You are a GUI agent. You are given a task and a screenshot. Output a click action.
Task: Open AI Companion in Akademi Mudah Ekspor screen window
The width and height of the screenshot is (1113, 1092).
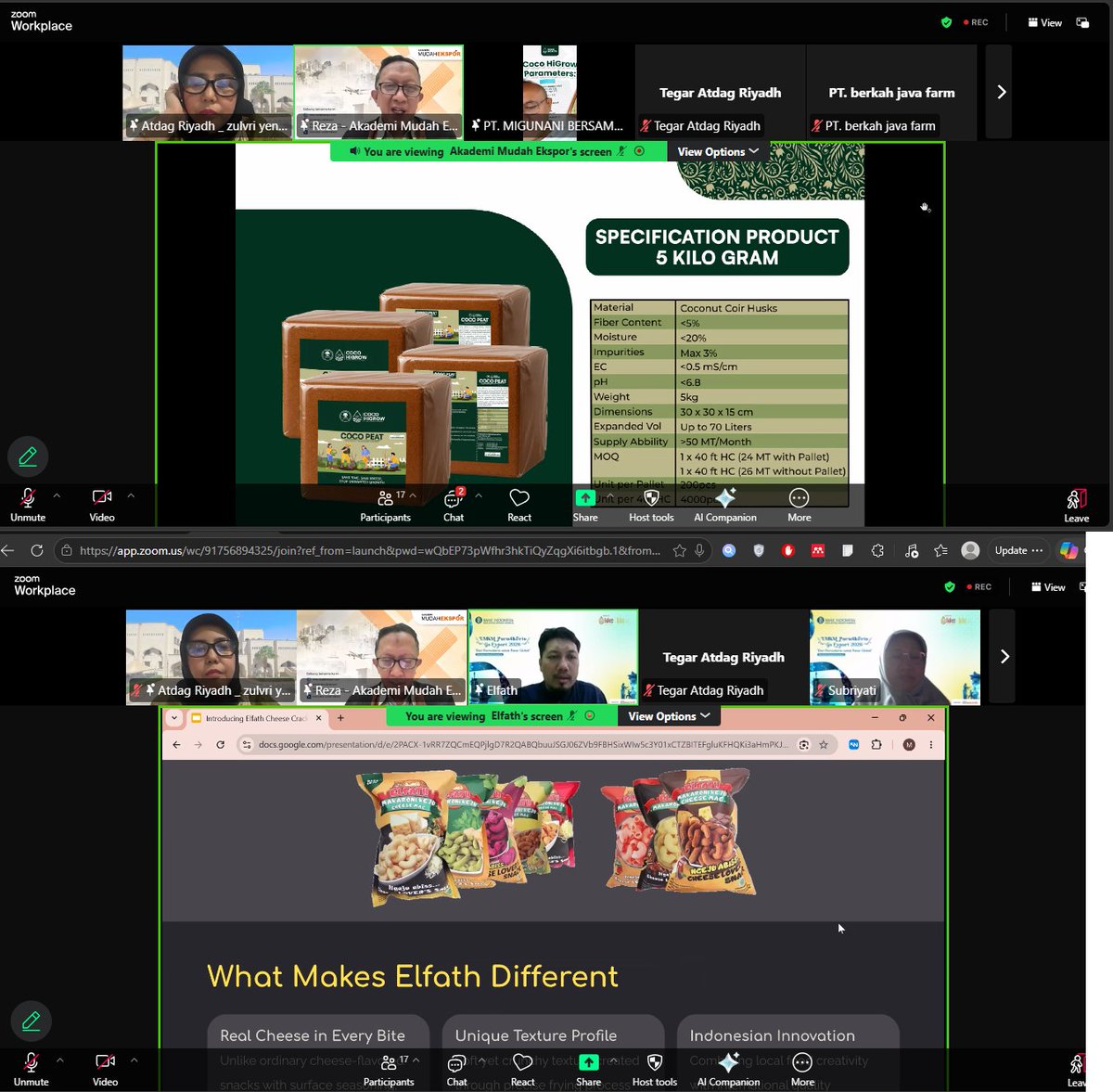click(725, 506)
